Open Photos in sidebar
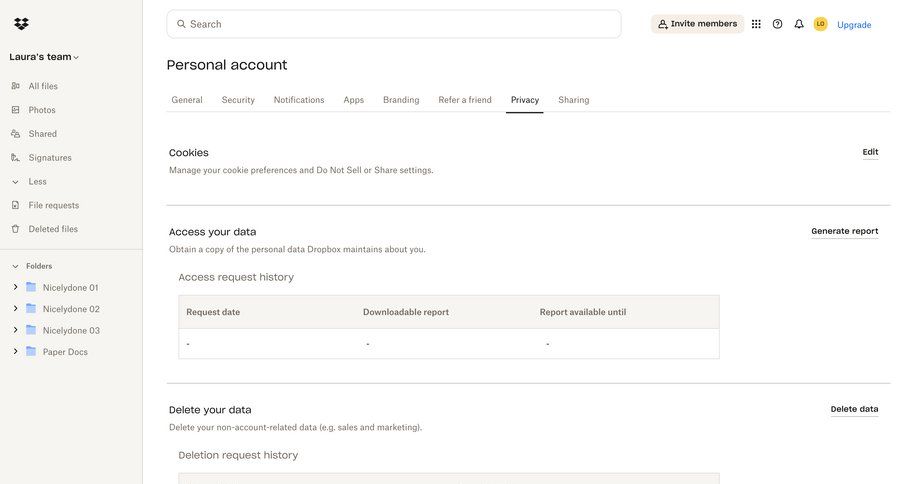900x484 pixels. (42, 110)
